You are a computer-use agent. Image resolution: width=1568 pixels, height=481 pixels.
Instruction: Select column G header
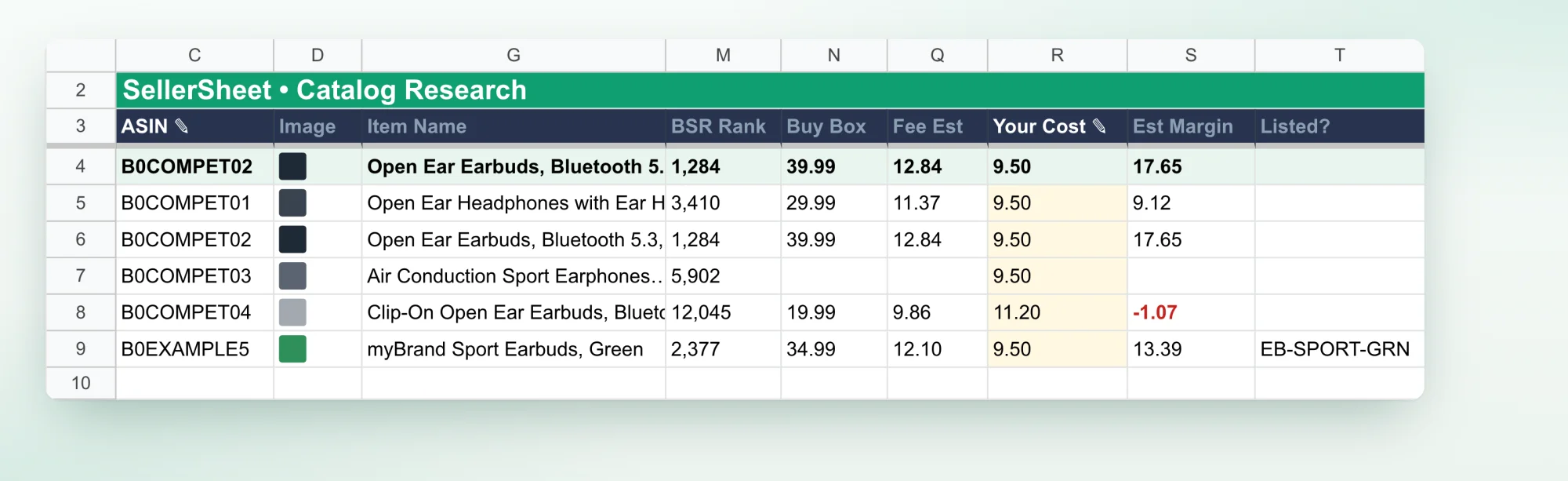(x=514, y=55)
